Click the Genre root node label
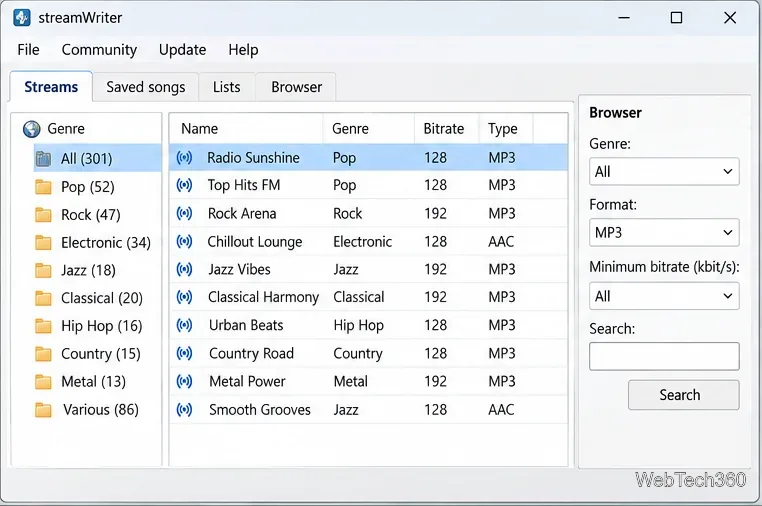 click(66, 129)
